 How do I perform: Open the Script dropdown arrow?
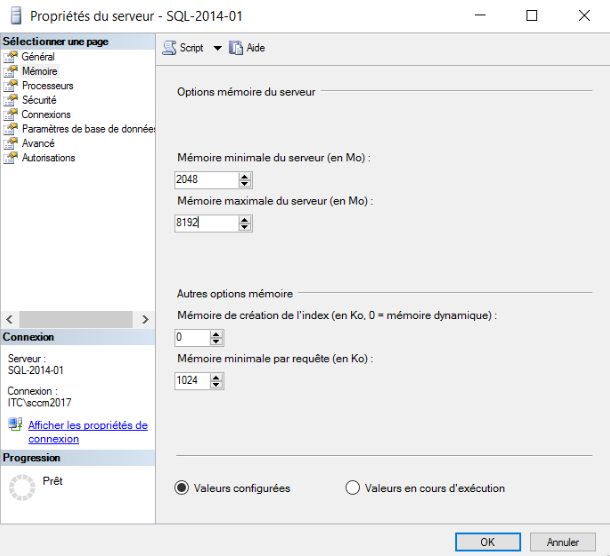tap(217, 48)
